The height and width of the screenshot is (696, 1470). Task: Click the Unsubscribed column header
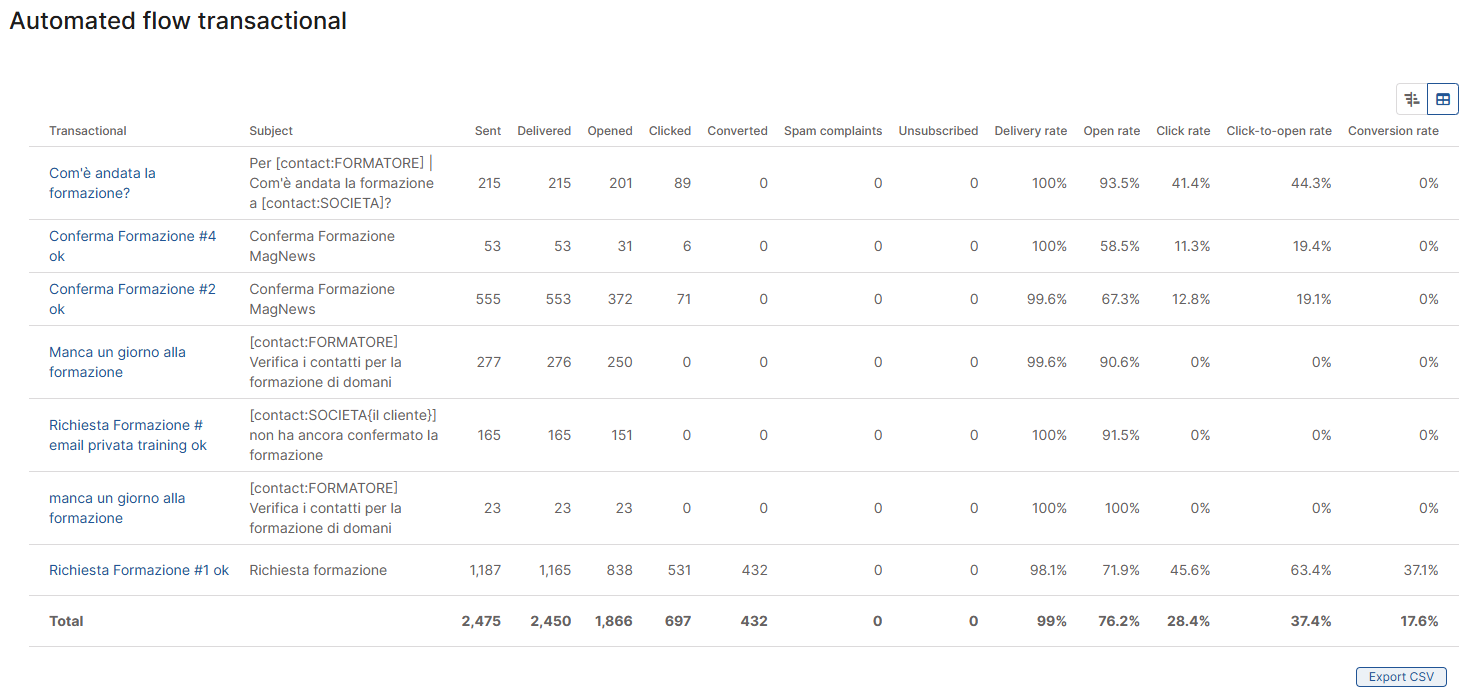point(938,131)
